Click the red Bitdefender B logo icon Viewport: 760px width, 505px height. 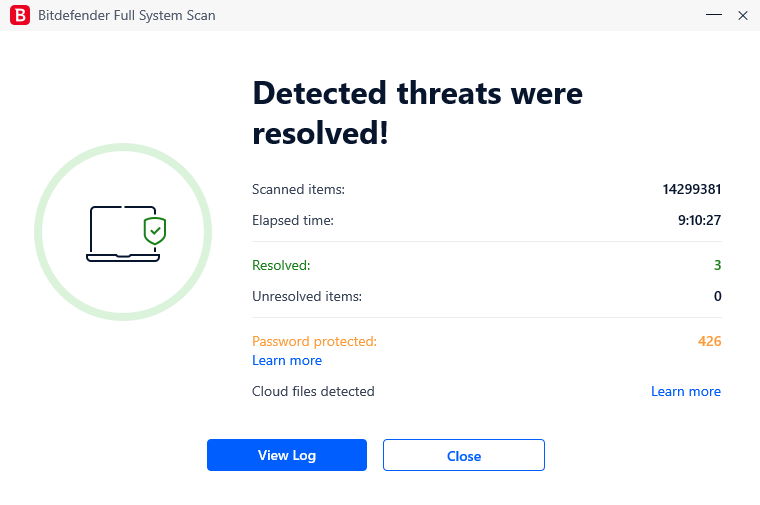click(20, 15)
